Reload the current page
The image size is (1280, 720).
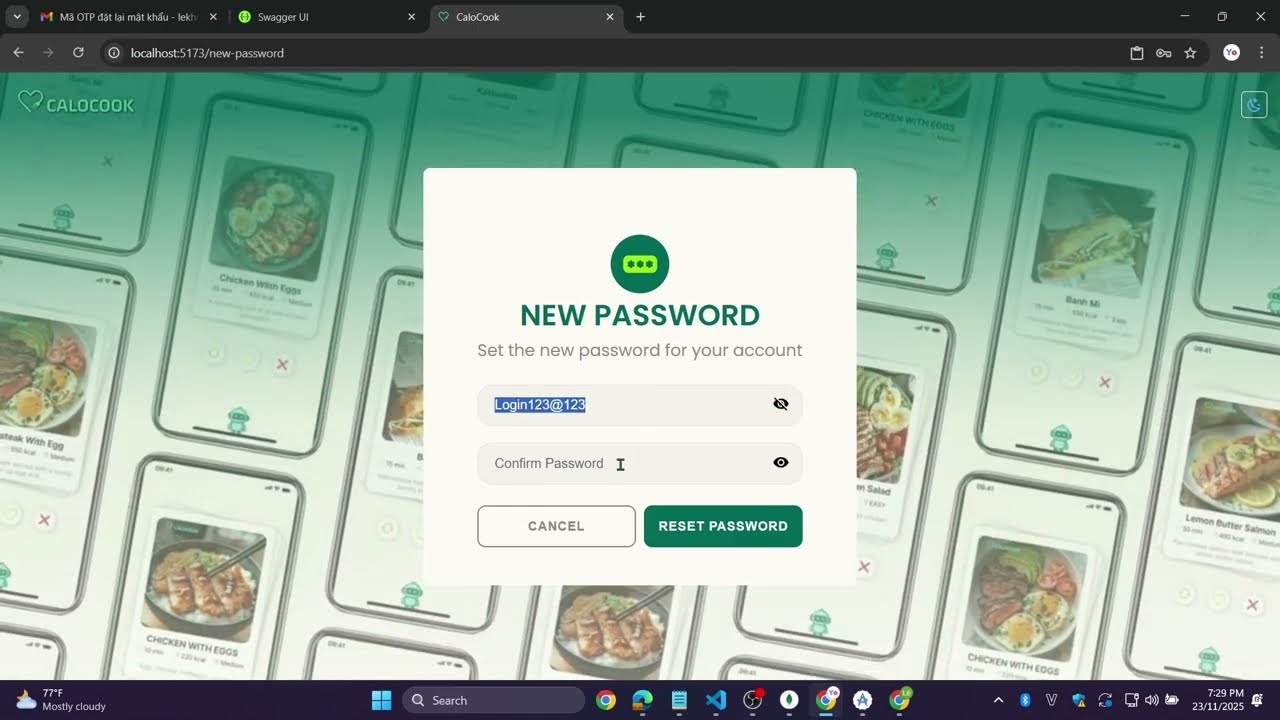[78, 53]
